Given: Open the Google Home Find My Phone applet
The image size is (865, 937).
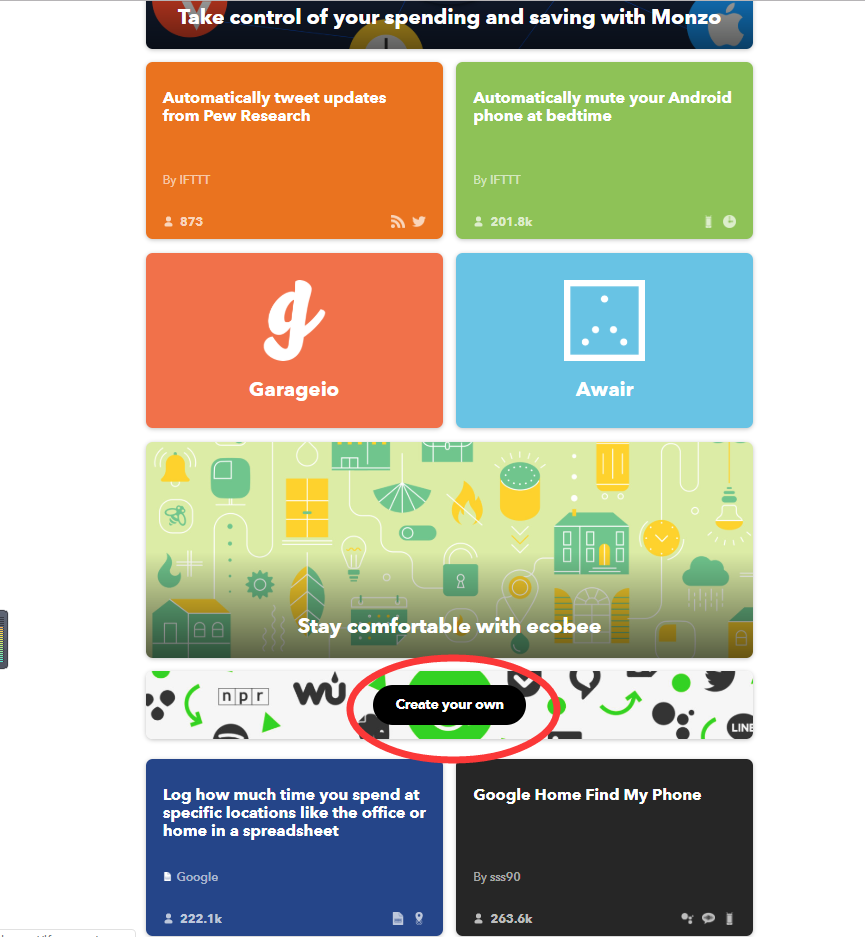Looking at the screenshot, I should click(x=604, y=847).
